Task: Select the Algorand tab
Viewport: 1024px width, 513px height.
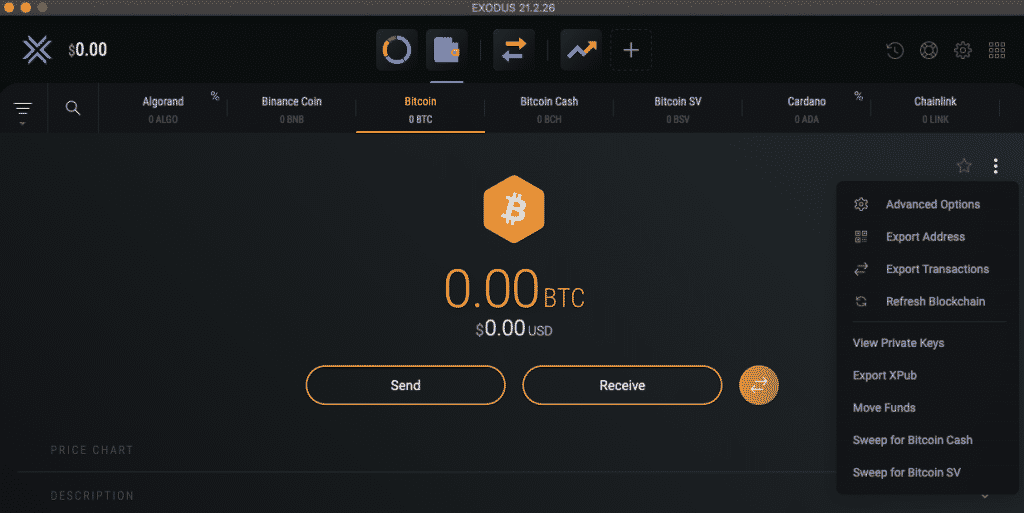Action: pos(163,108)
